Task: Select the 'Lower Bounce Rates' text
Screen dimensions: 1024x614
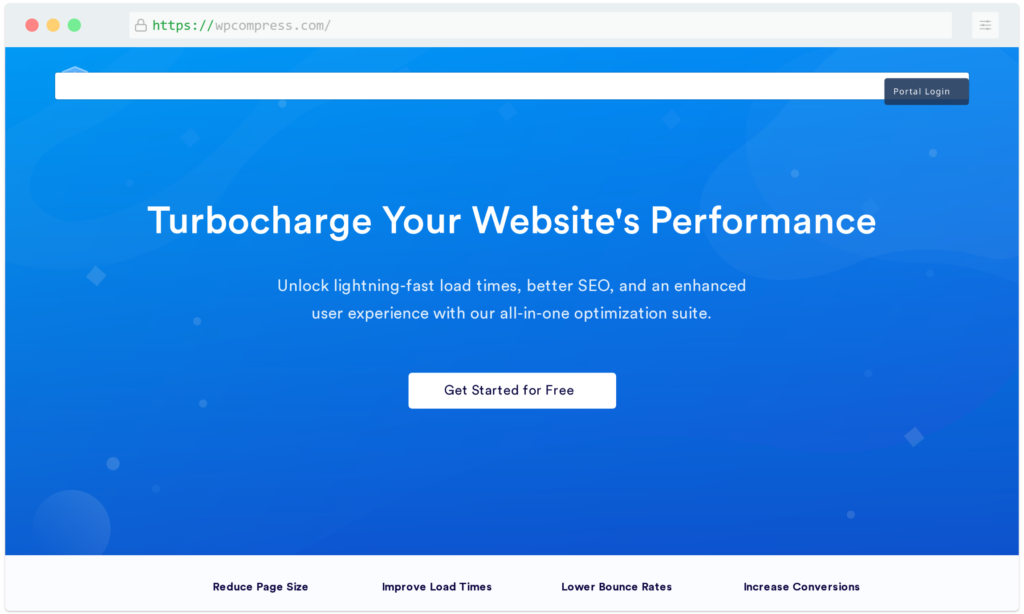Action: tap(616, 587)
